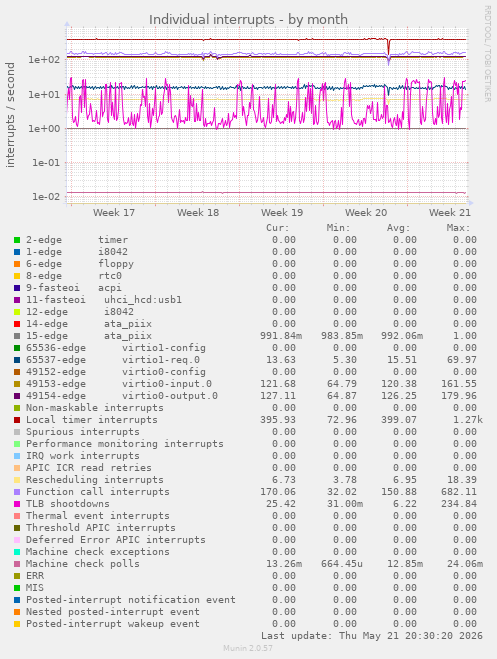Click the pink Machine check polls swatch
This screenshot has height=659, width=497.
(x=17, y=564)
